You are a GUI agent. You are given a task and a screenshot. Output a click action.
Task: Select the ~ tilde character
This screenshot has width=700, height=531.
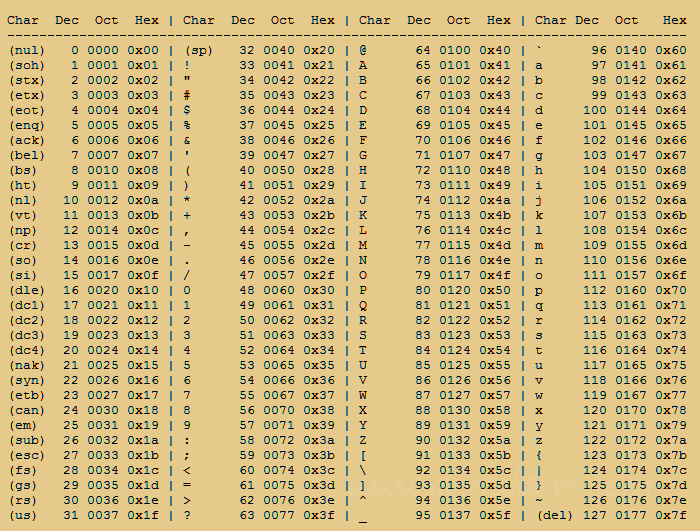coord(539,500)
